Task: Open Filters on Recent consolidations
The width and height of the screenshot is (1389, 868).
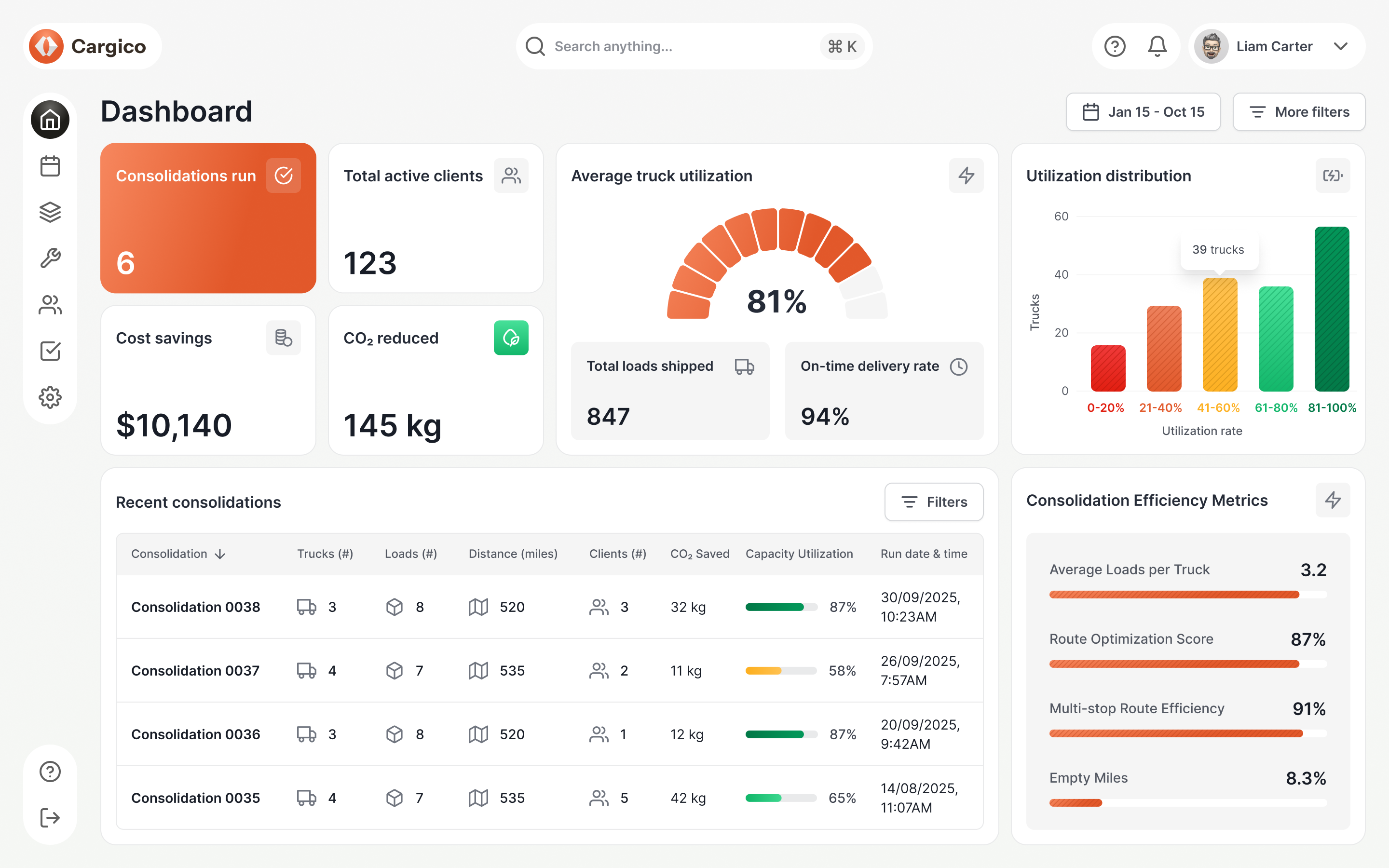Action: pyautogui.click(x=934, y=502)
